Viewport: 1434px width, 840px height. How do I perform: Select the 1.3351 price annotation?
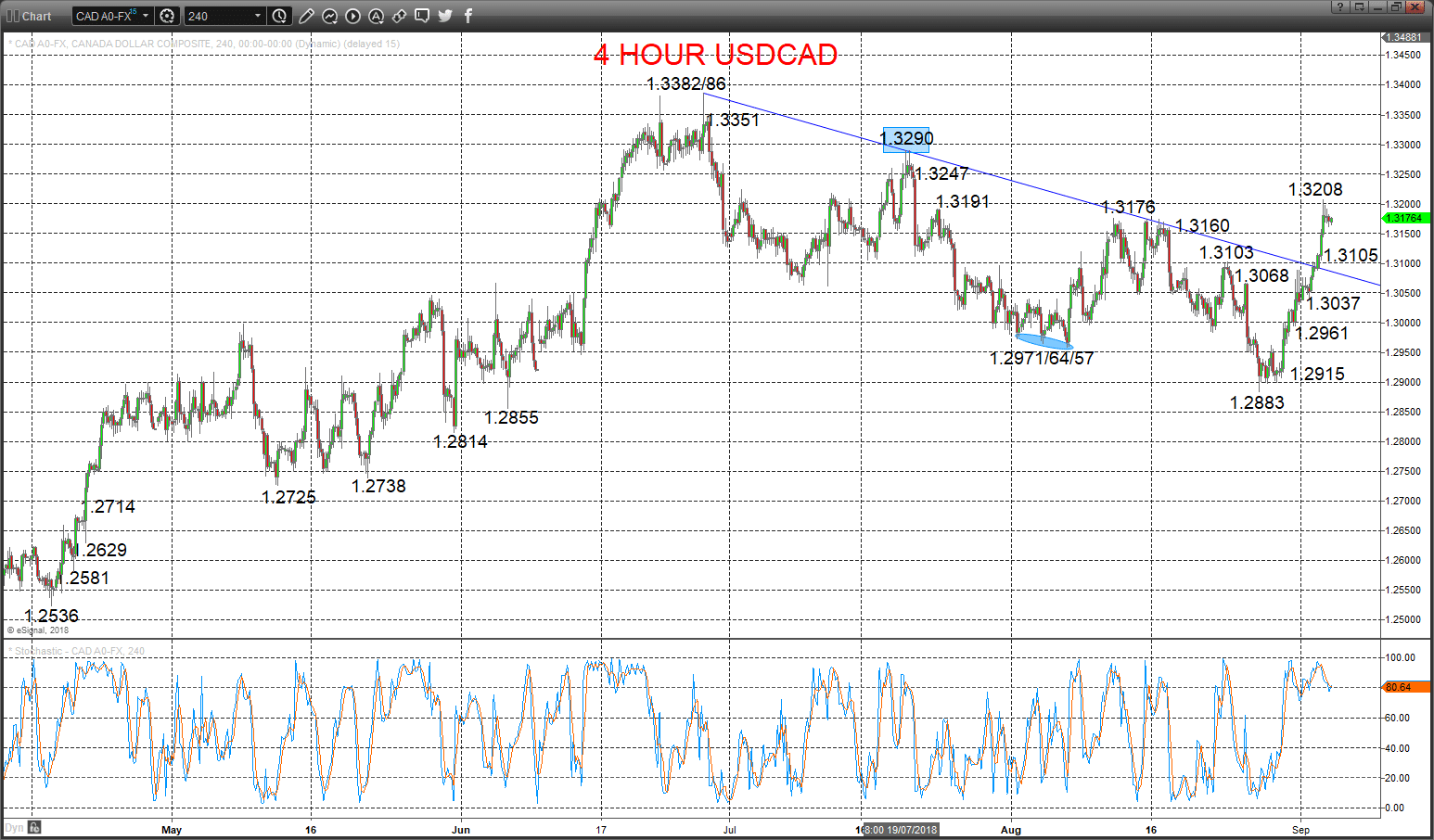coord(733,120)
